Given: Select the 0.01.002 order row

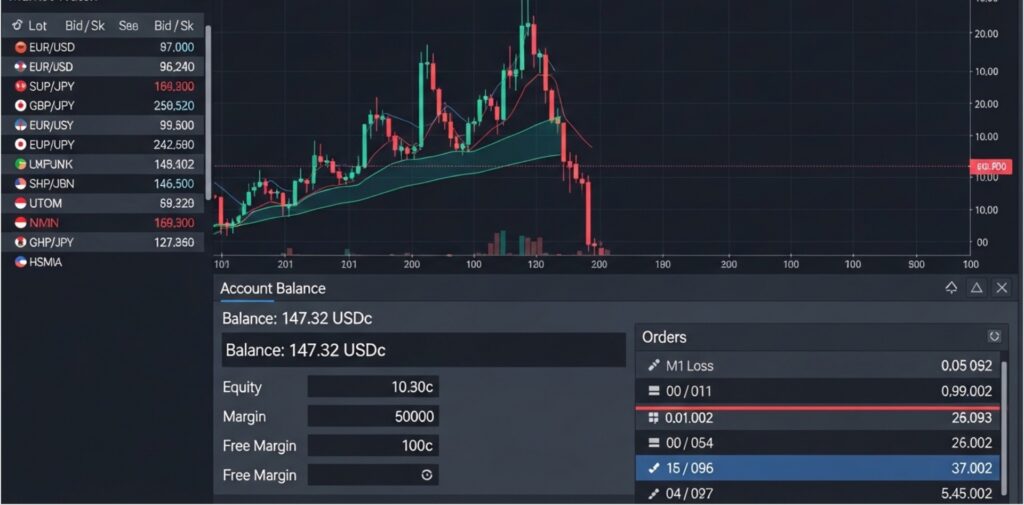Looking at the screenshot, I should 818,418.
